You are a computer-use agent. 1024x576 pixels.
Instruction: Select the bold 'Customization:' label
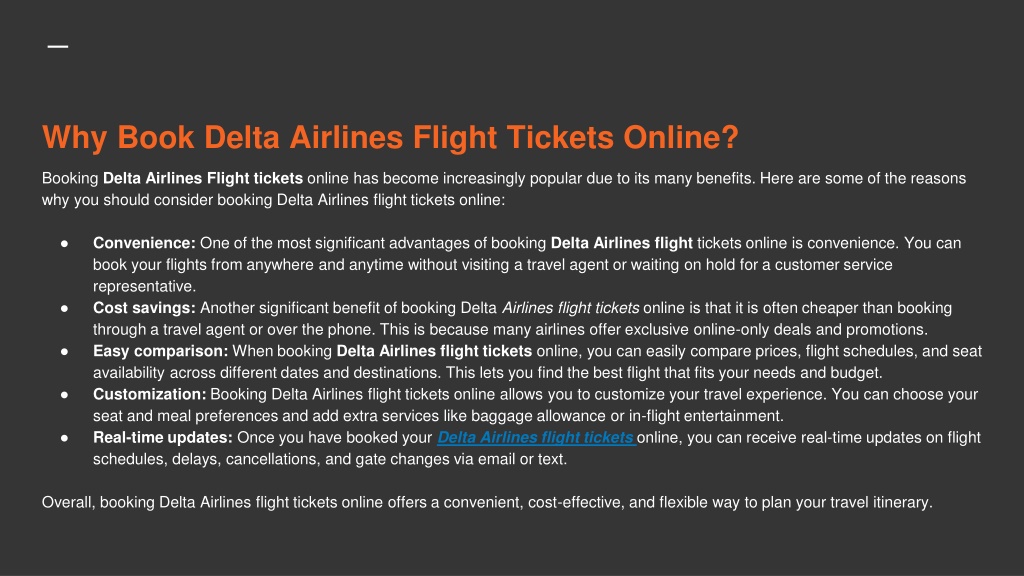point(150,394)
